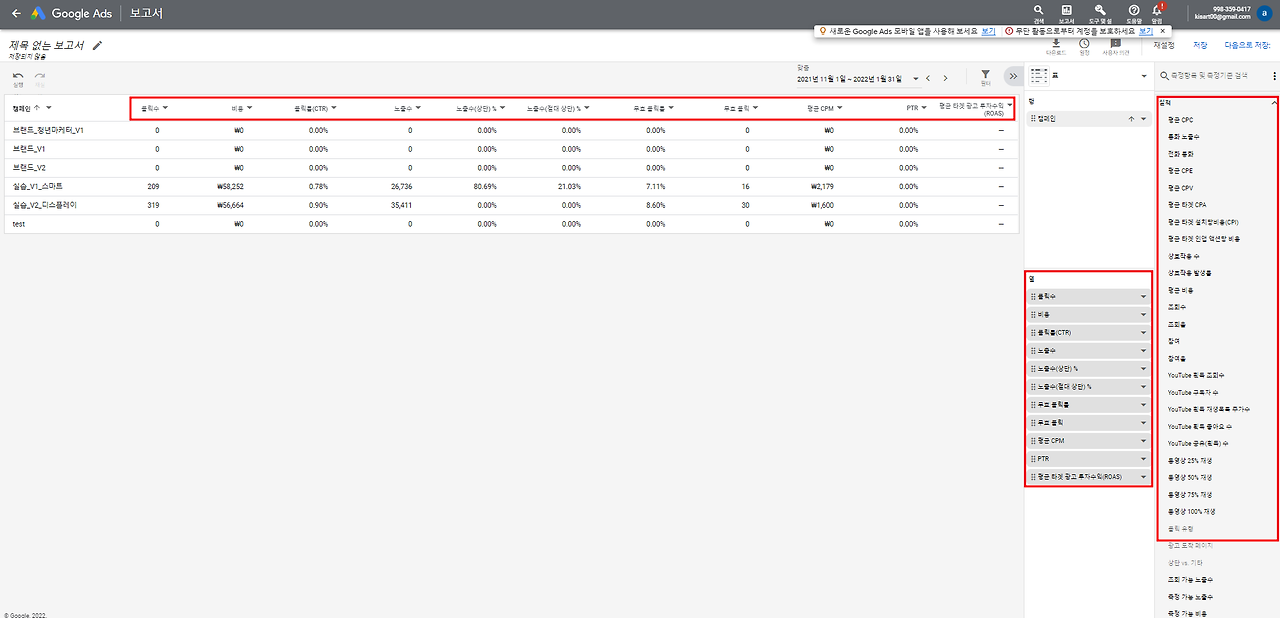Viewport: 1280px width, 618px height.
Task: Open dropdown on 클릭수 column chip
Action: 1143,296
